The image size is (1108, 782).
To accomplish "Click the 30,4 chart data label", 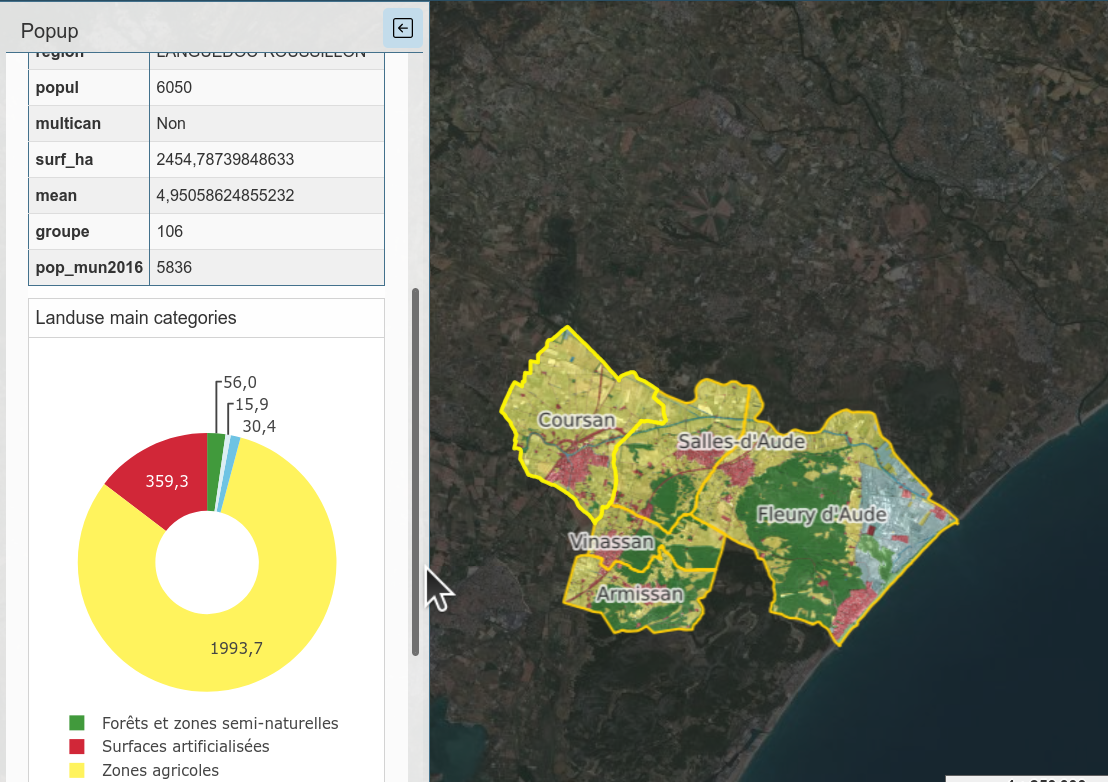I will pos(259,427).
